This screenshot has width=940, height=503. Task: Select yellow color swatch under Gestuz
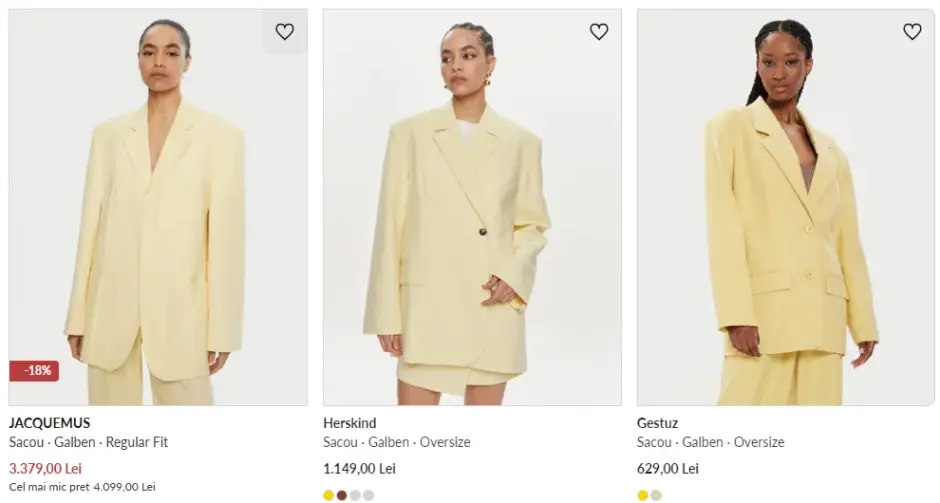643,495
